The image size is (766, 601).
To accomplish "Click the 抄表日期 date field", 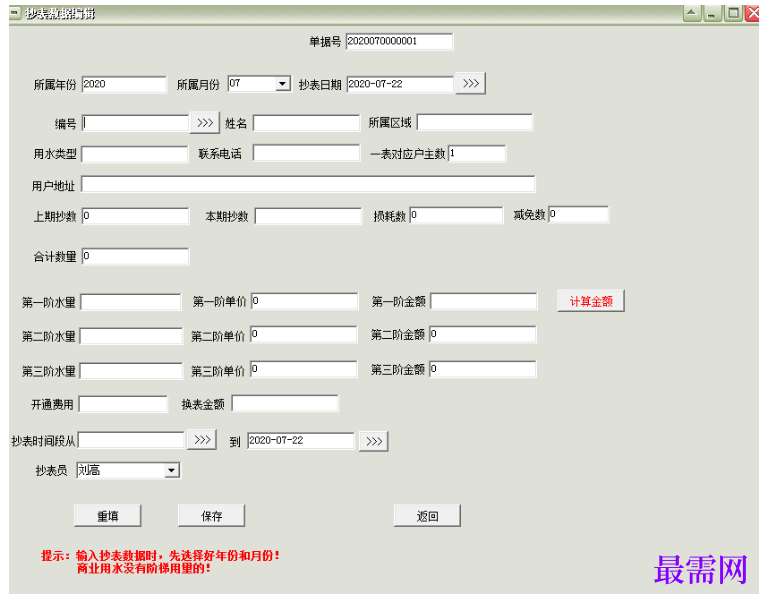I will click(400, 84).
